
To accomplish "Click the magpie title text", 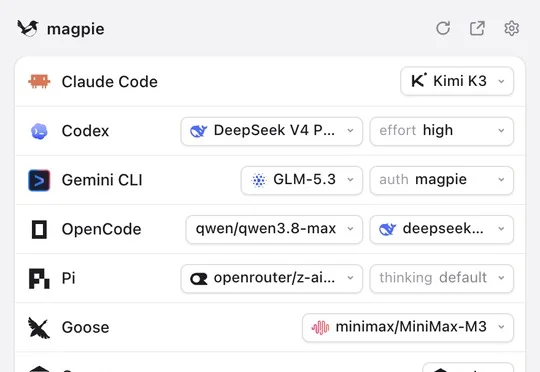I will click(75, 29).
